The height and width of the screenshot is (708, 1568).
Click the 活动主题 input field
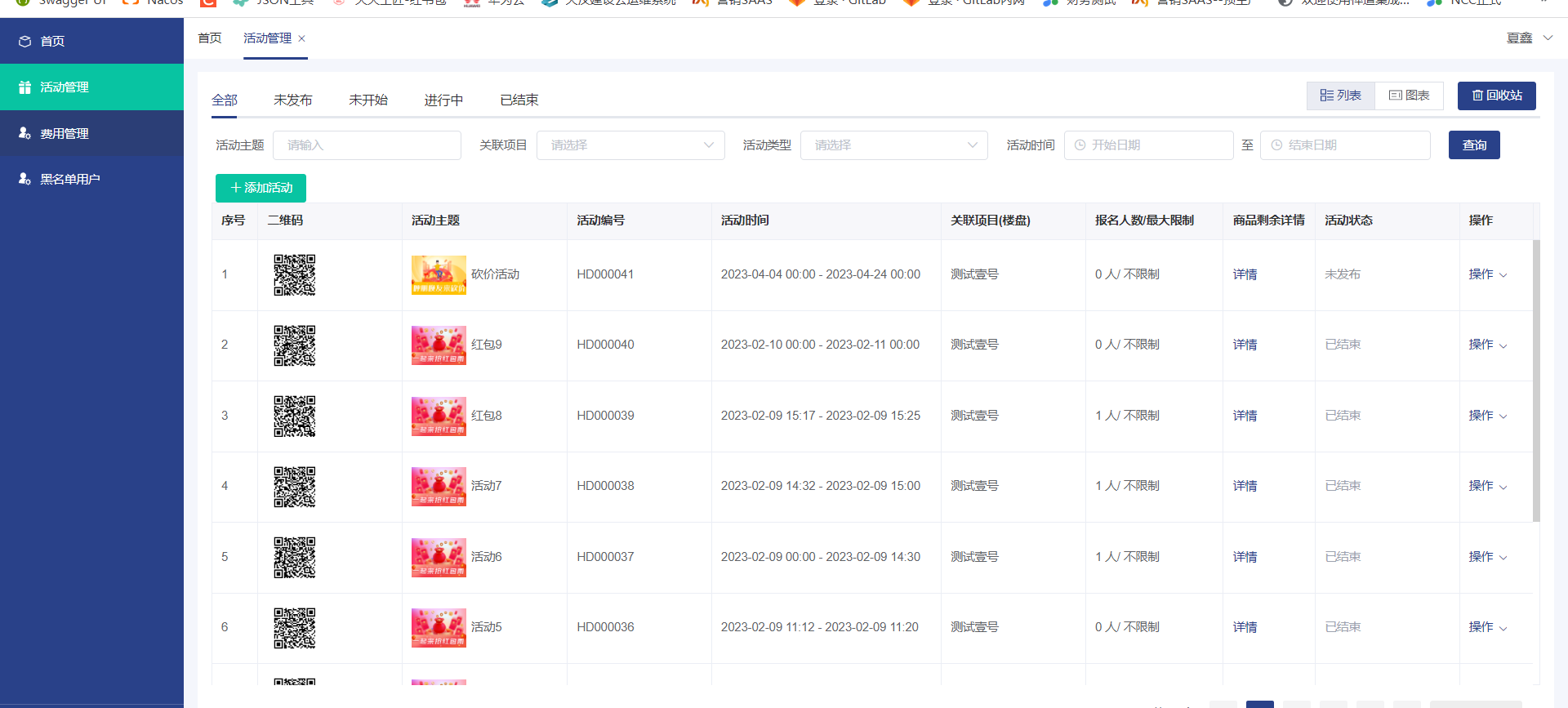tap(367, 145)
